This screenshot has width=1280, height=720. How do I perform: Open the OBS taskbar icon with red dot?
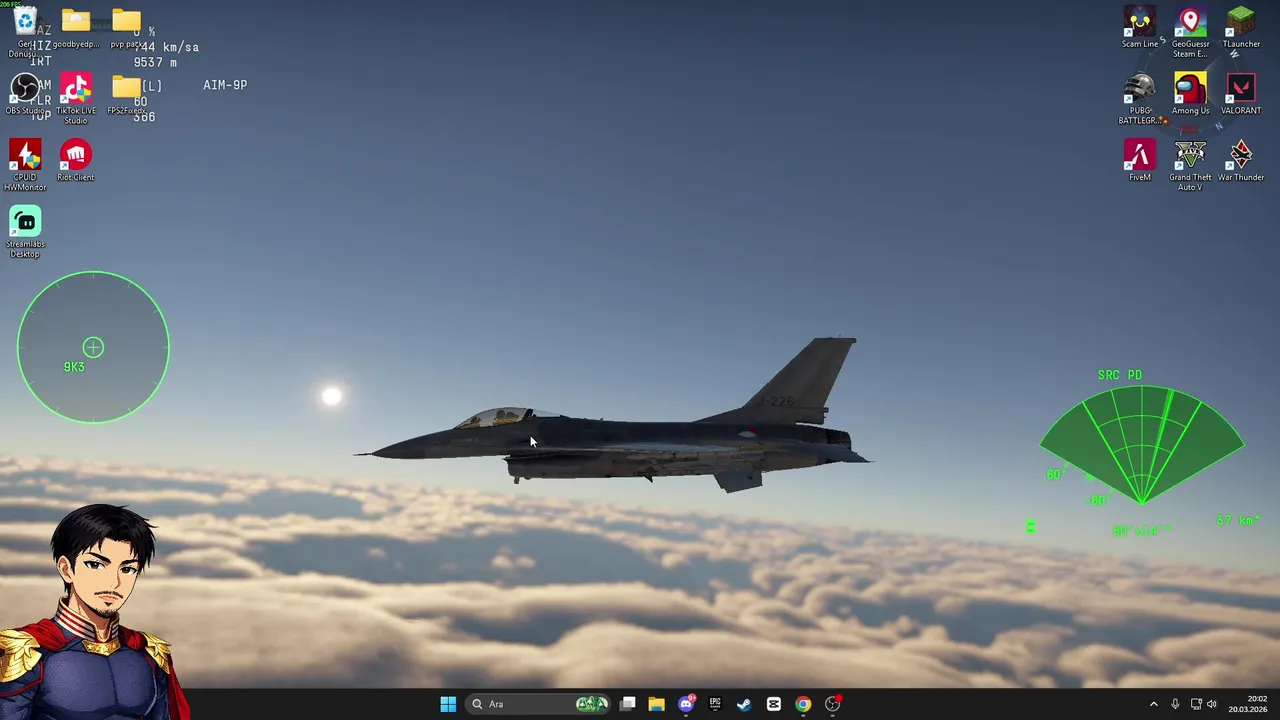point(832,704)
